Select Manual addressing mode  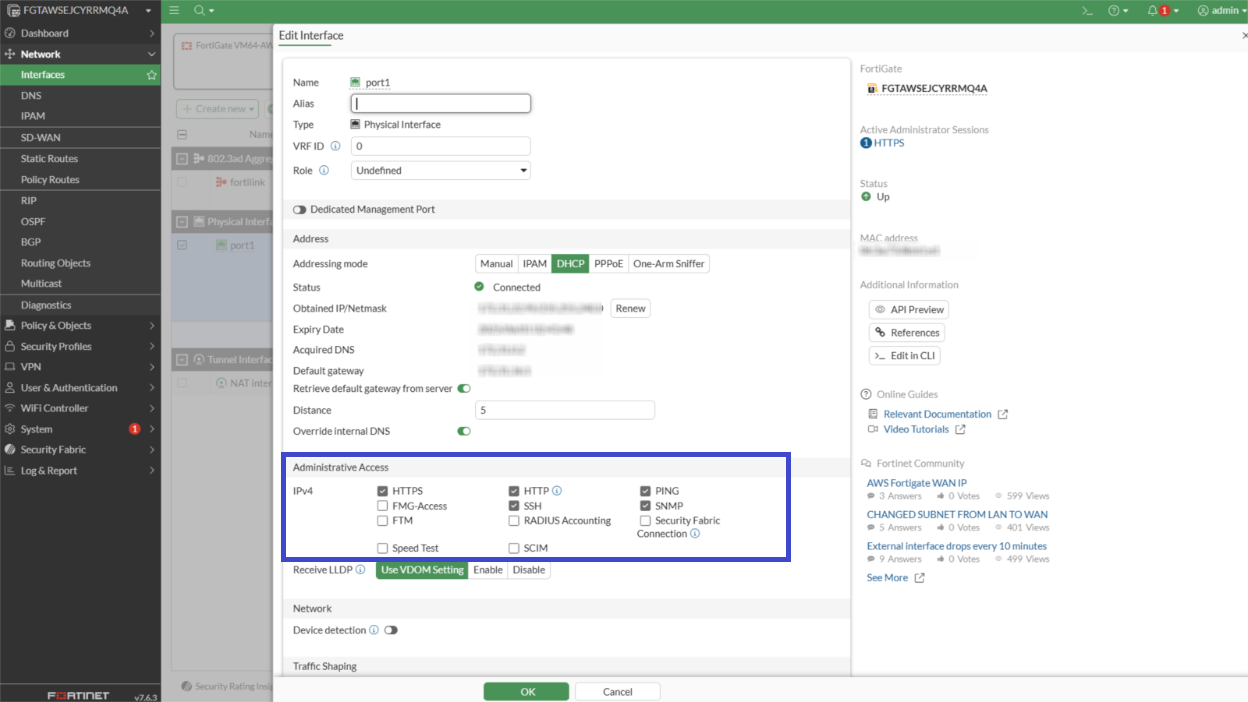click(496, 264)
